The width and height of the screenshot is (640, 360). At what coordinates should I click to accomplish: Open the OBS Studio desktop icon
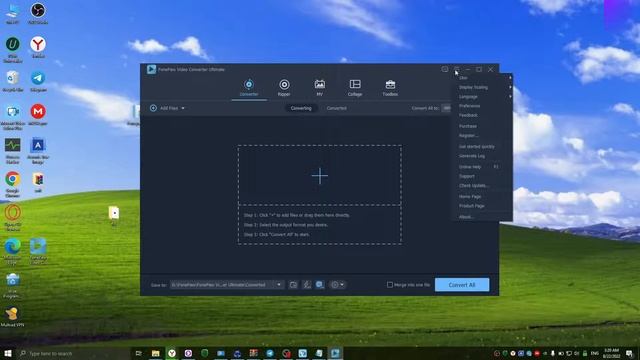click(x=38, y=13)
